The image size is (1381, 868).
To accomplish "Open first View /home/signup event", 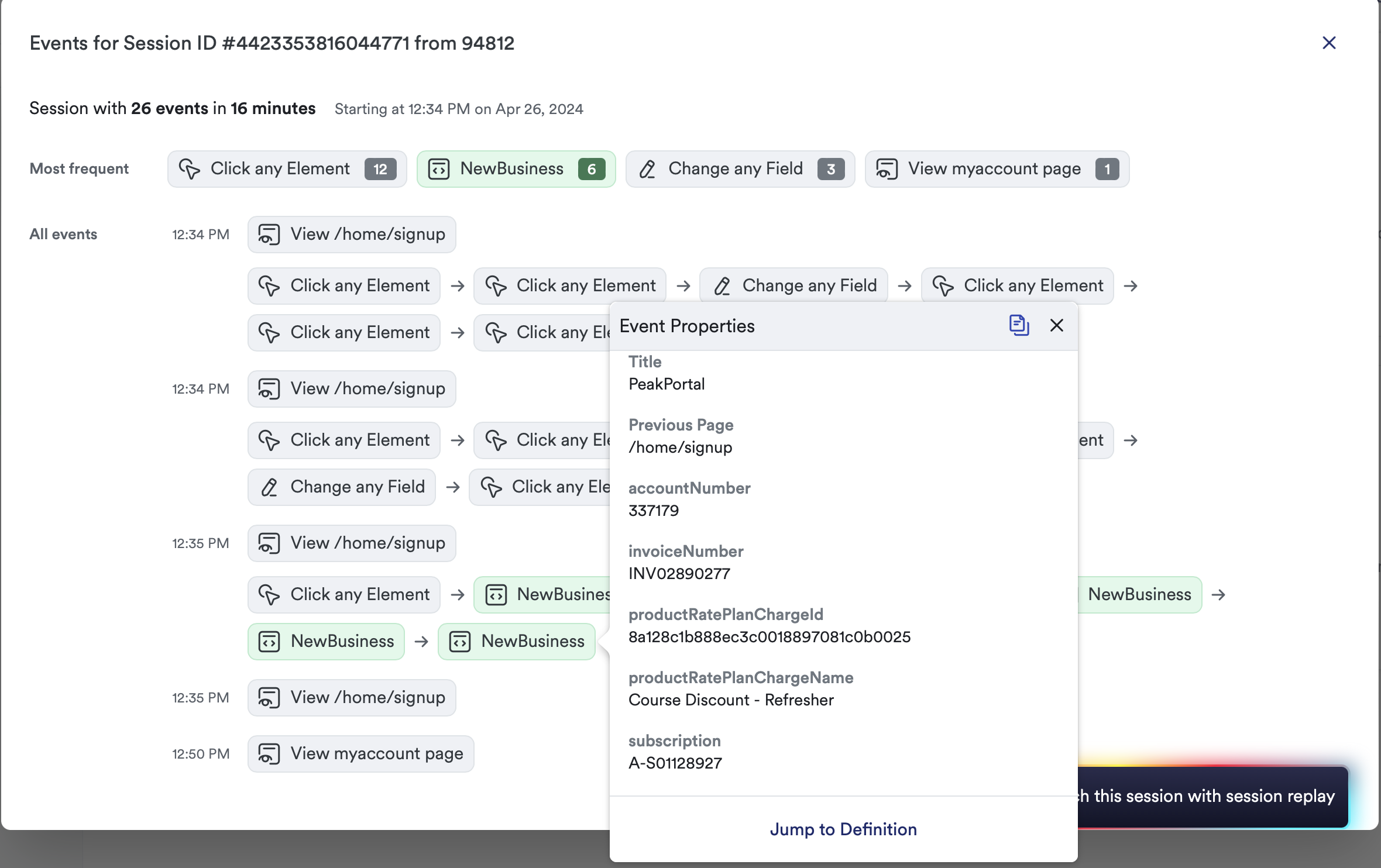I will 351,235.
